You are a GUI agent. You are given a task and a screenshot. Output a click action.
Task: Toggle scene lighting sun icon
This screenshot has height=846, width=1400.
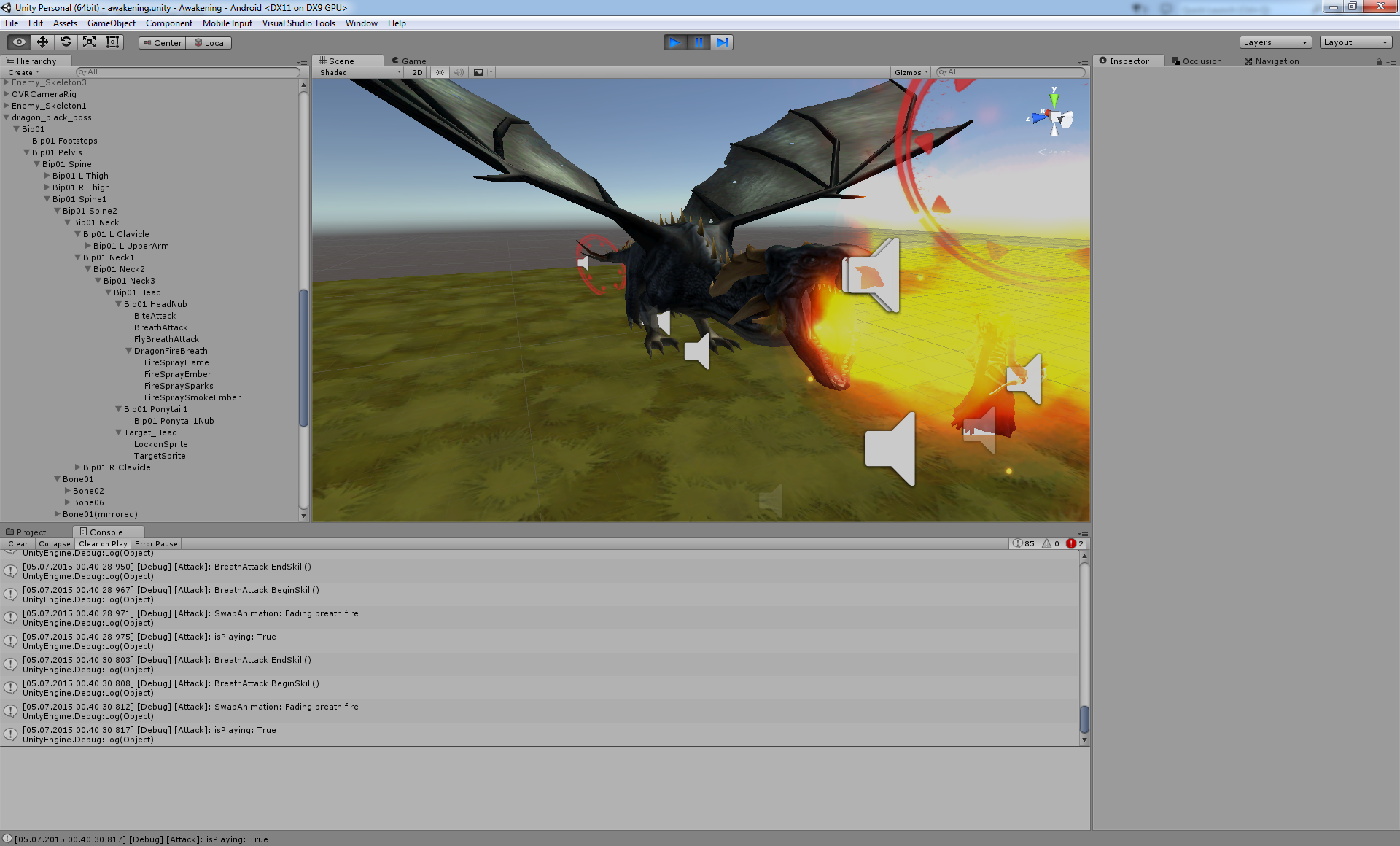[x=440, y=72]
